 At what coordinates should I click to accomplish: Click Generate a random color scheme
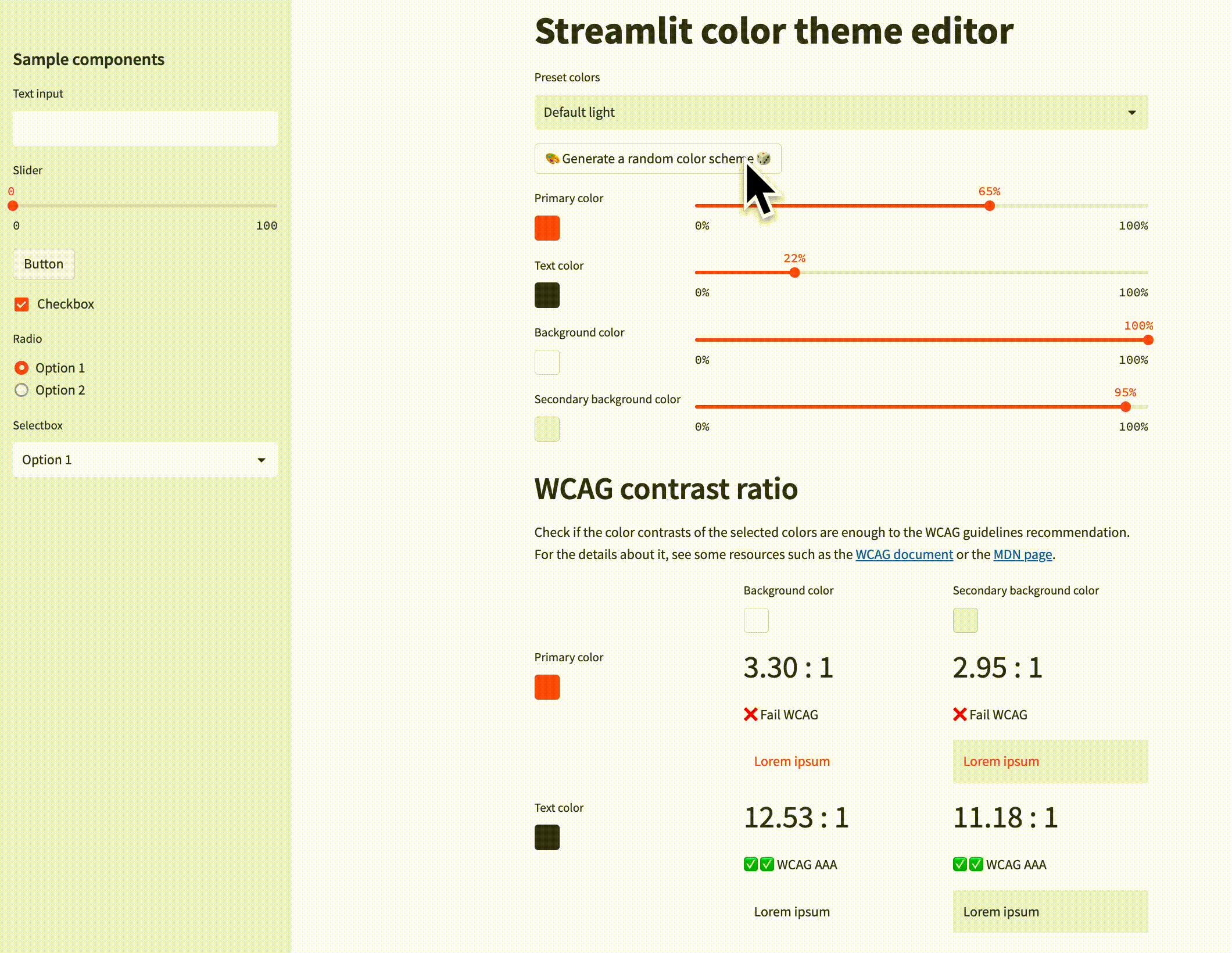click(657, 158)
